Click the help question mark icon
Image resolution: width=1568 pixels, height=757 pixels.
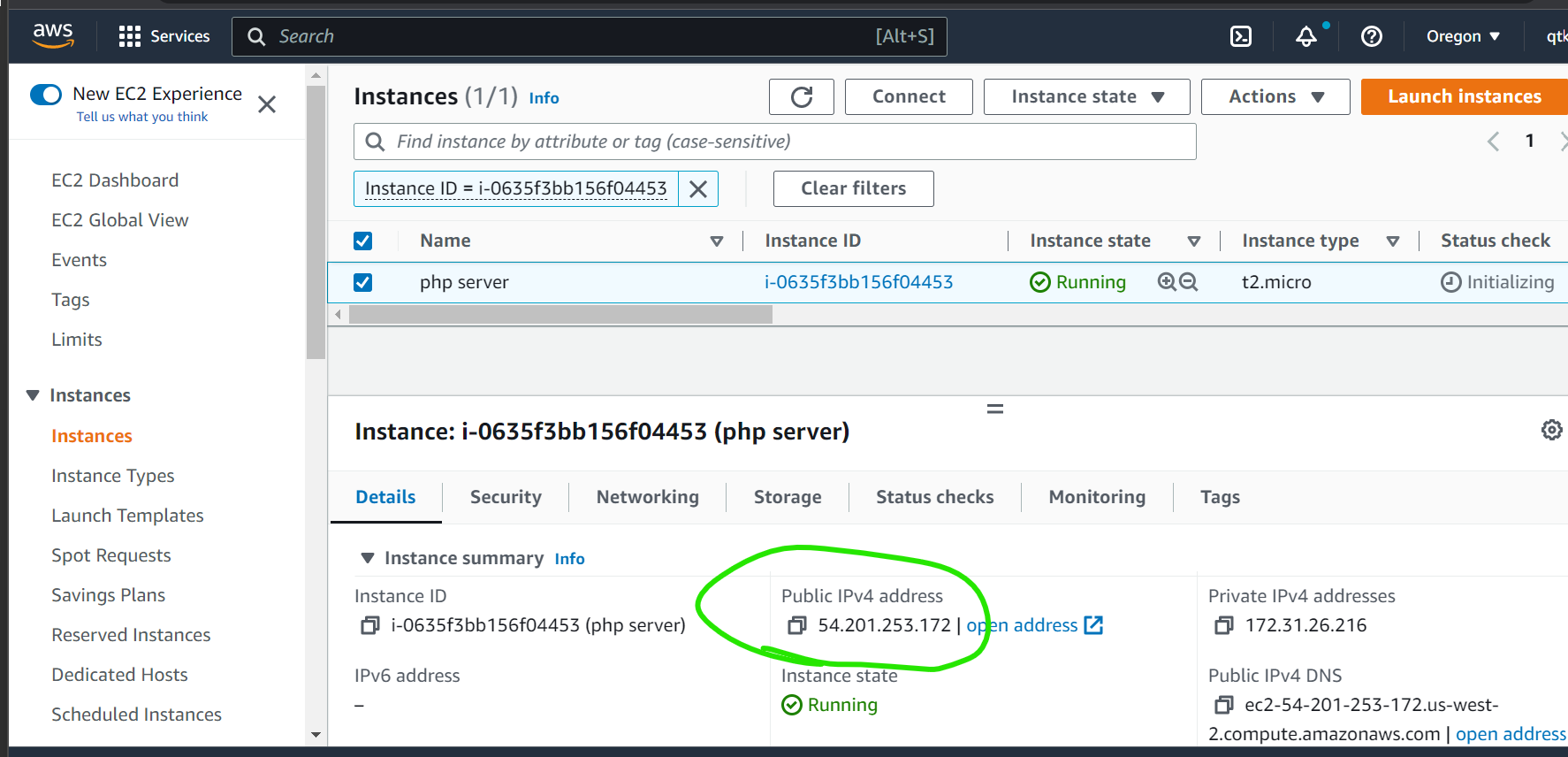(x=1371, y=36)
